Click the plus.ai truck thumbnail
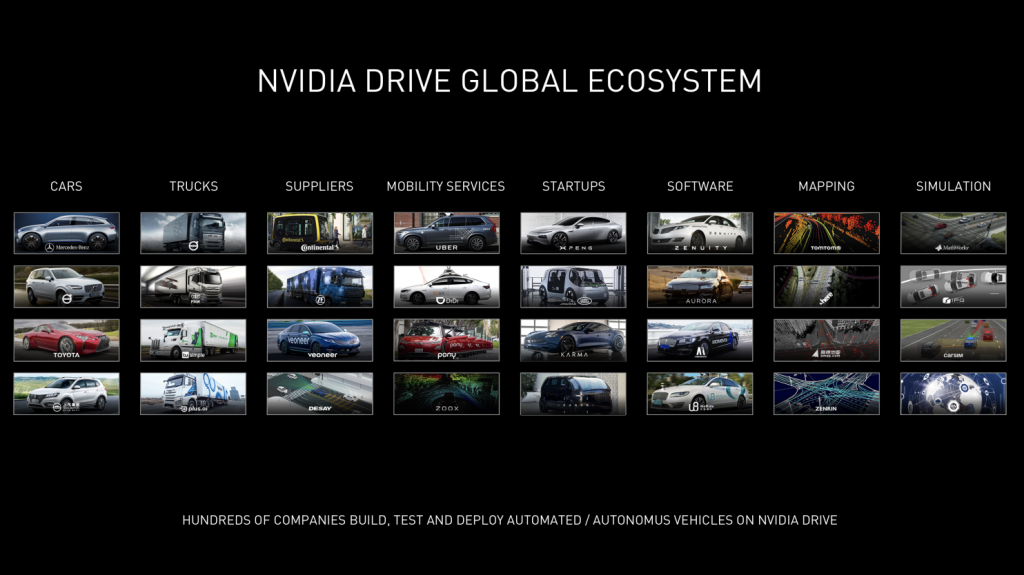The width and height of the screenshot is (1024, 575). [x=193, y=393]
